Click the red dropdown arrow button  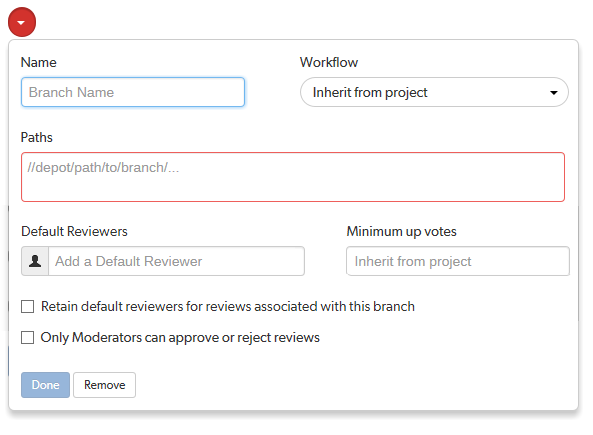22,22
